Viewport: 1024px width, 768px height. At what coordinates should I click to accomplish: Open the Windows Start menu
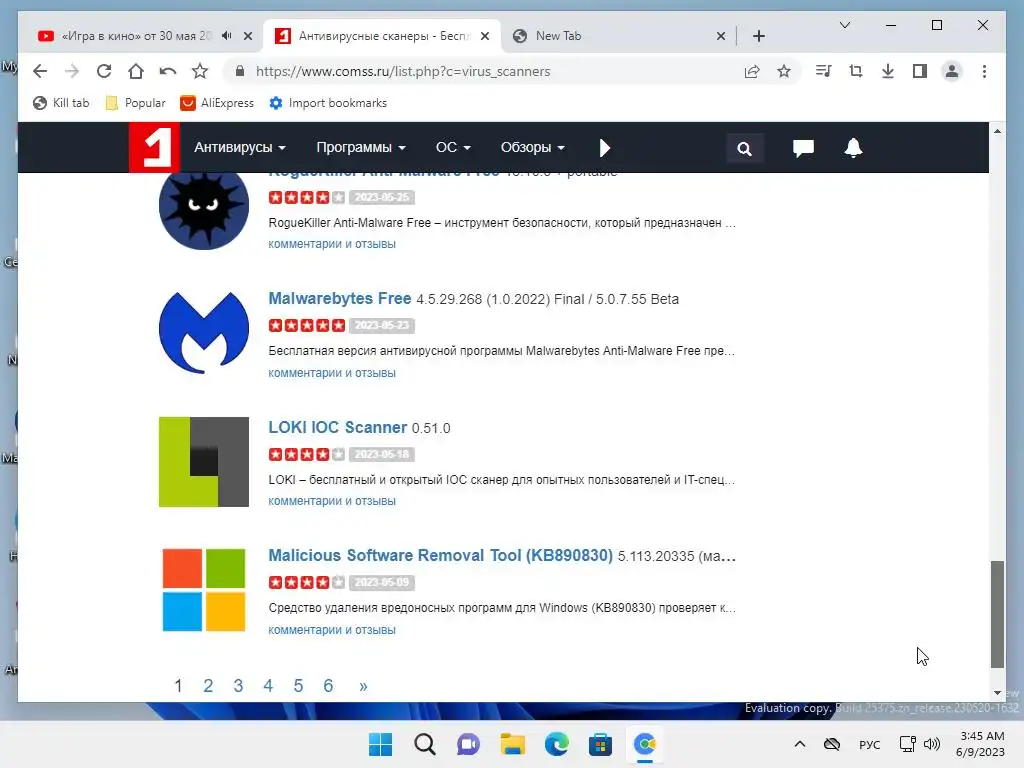pos(380,744)
